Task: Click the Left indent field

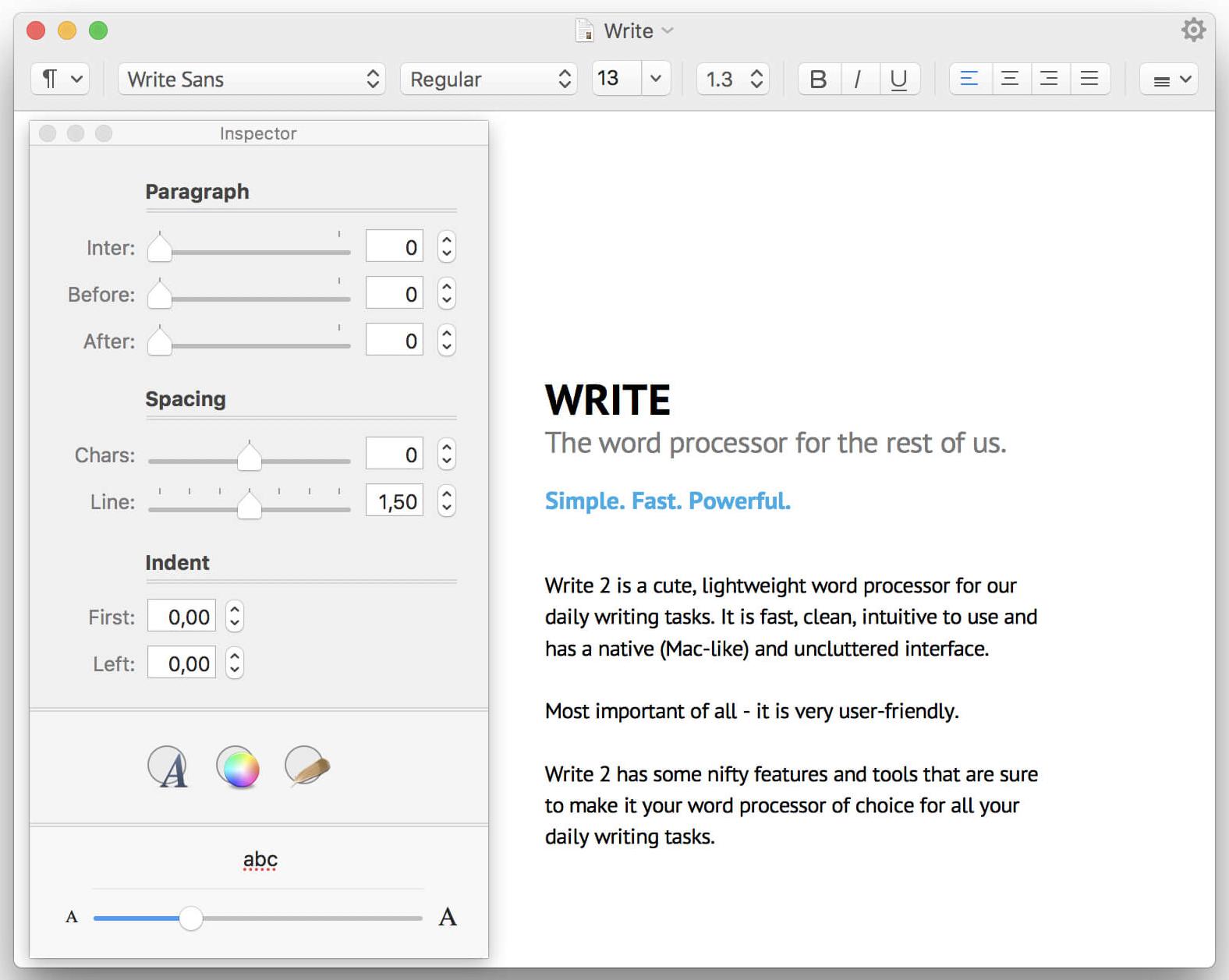Action: click(x=182, y=663)
